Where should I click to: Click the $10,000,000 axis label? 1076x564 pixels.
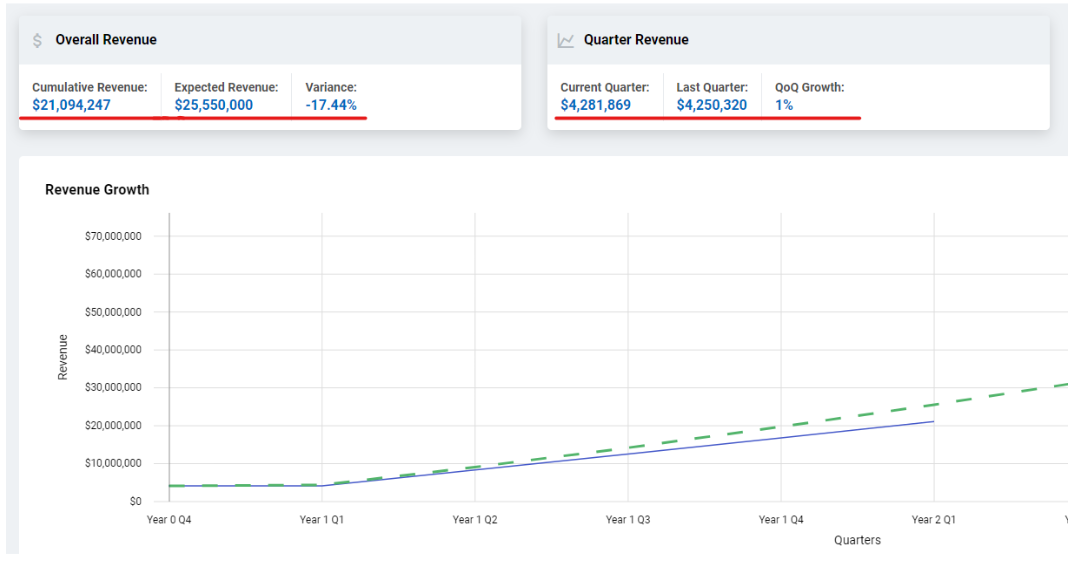(113, 463)
